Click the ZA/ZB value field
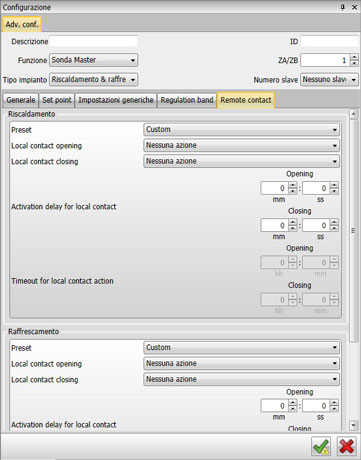 click(325, 60)
